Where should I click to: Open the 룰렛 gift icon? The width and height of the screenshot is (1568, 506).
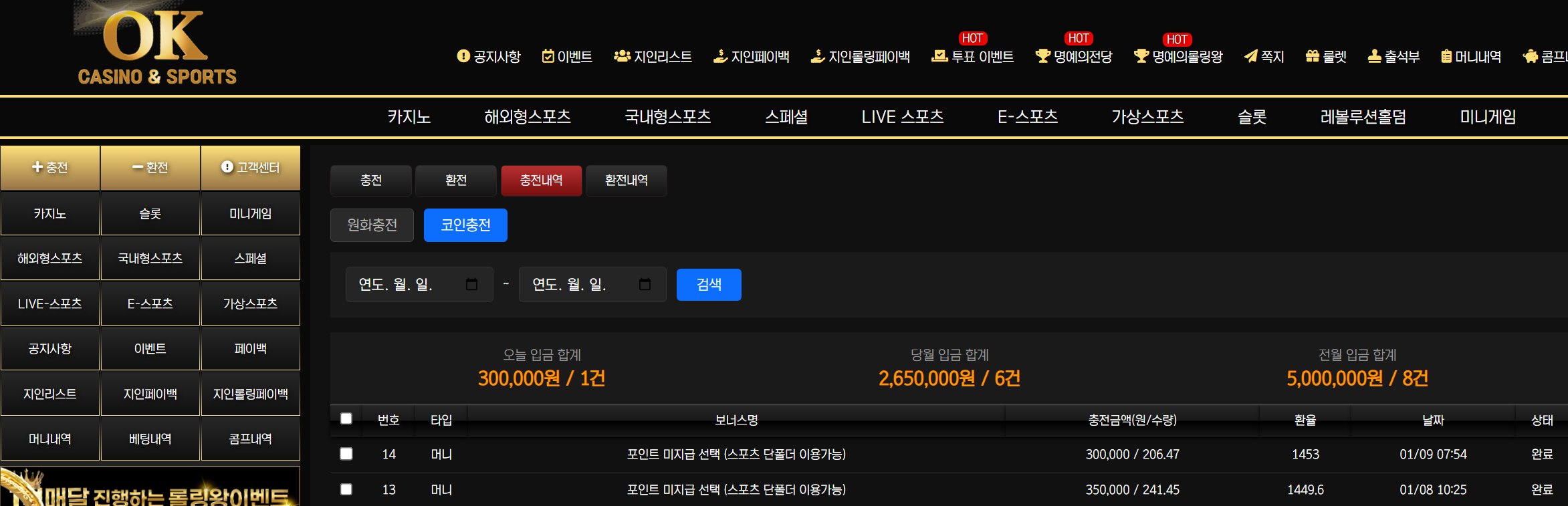(x=1312, y=56)
